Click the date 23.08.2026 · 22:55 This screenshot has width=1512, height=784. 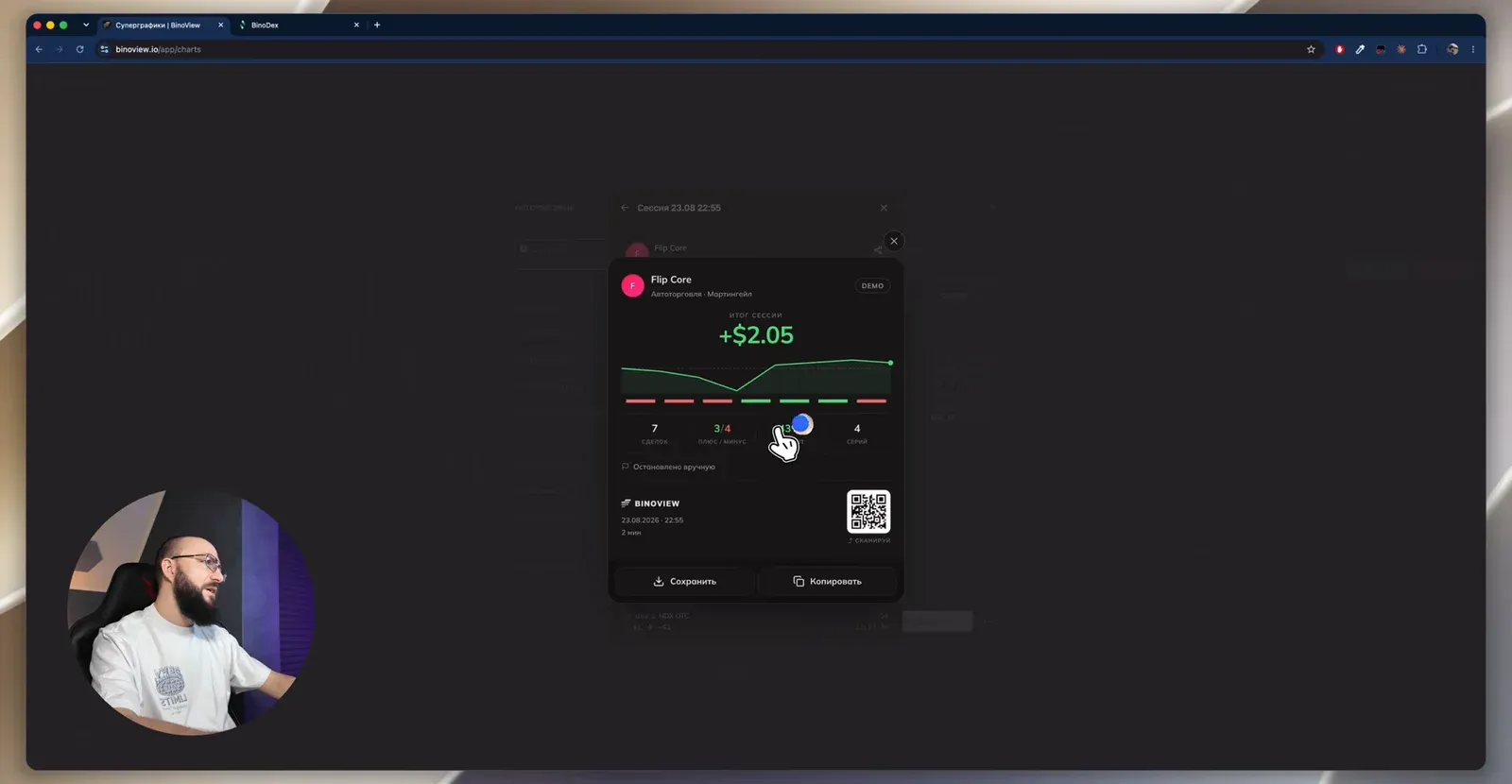click(x=652, y=520)
